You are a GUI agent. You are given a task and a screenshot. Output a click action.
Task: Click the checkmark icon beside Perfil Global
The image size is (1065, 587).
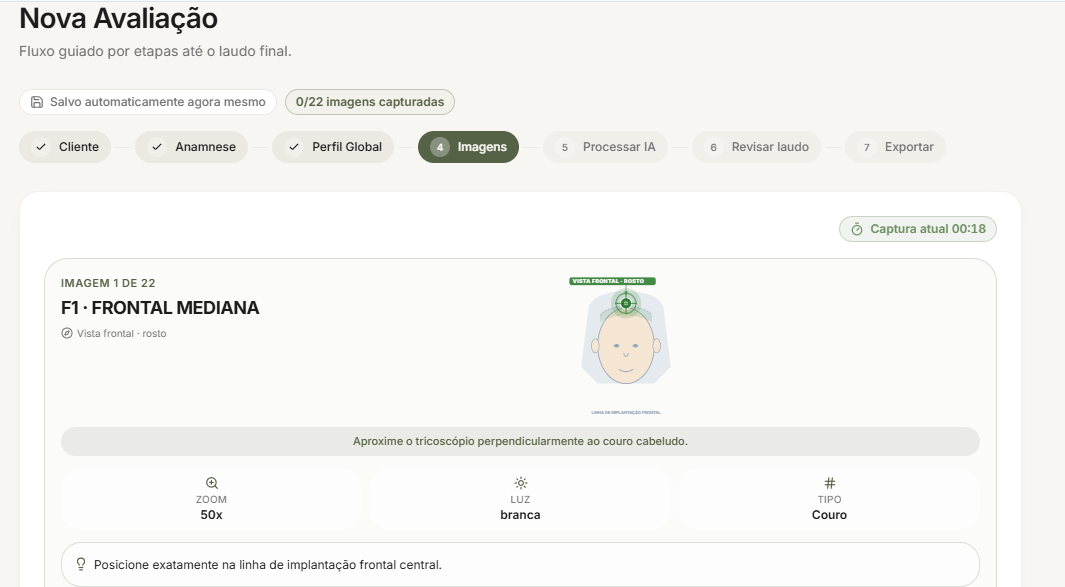[294, 147]
